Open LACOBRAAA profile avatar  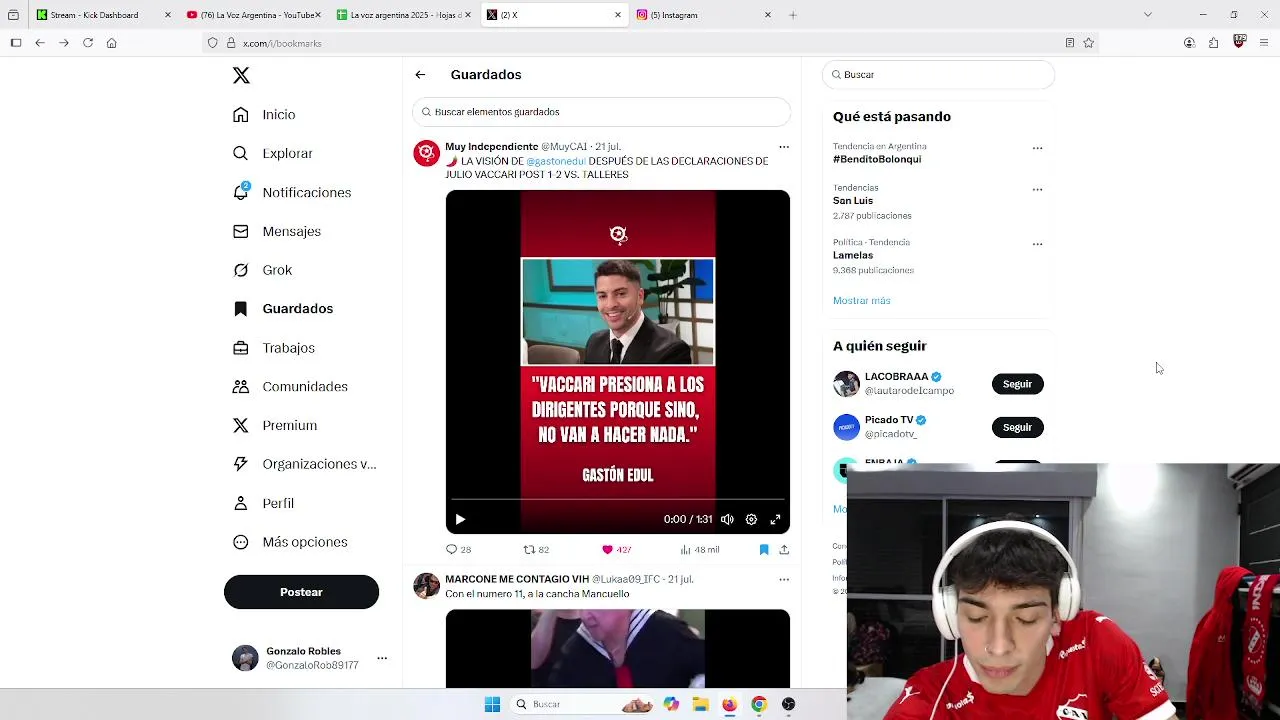click(846, 384)
